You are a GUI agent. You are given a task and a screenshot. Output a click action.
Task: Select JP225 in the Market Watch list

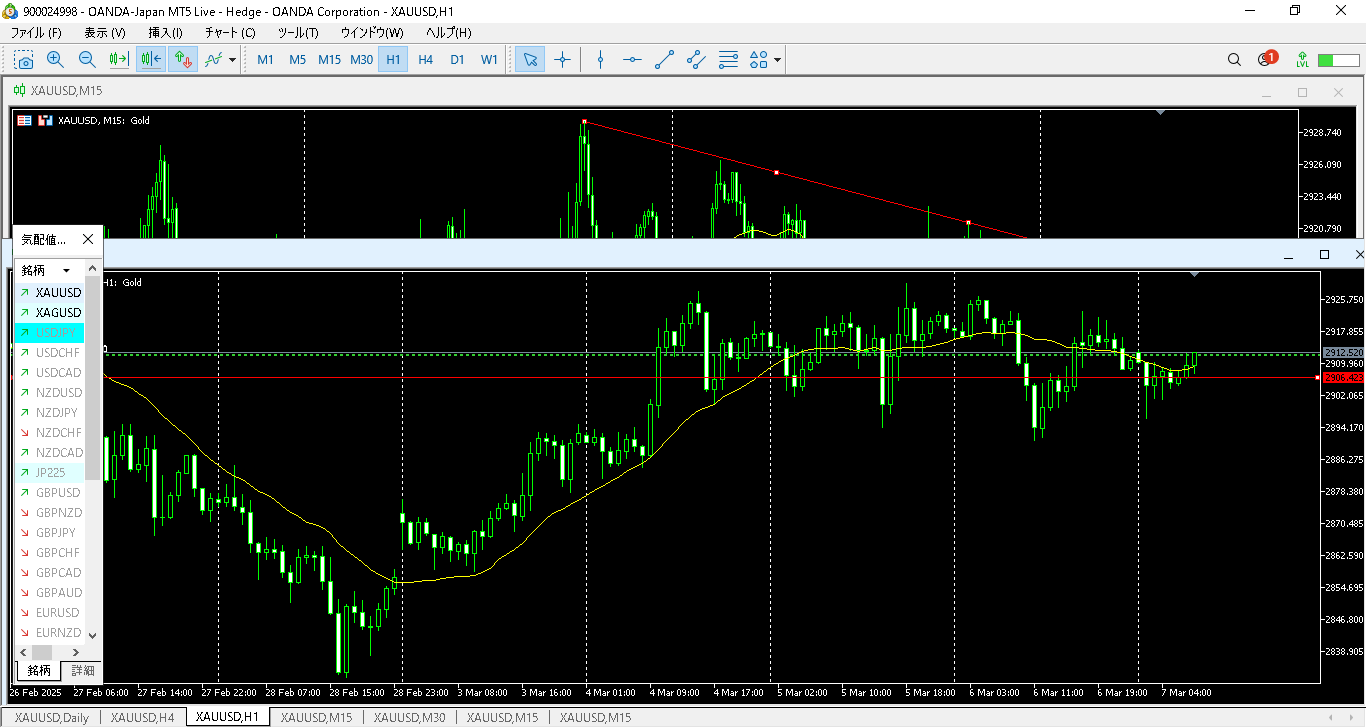[x=50, y=473]
